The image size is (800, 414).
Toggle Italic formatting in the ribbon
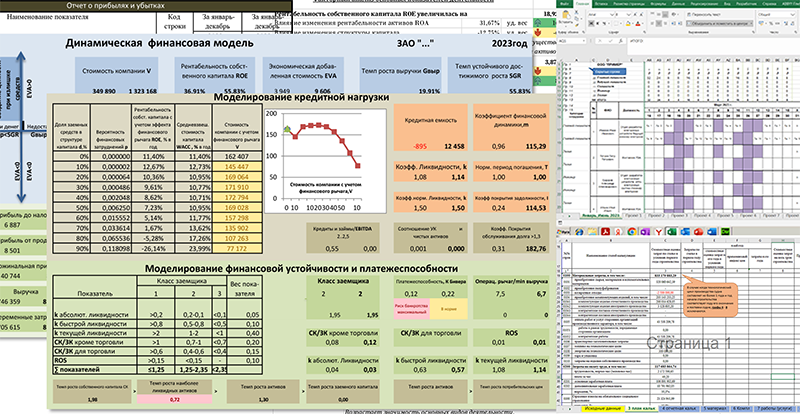(597, 23)
